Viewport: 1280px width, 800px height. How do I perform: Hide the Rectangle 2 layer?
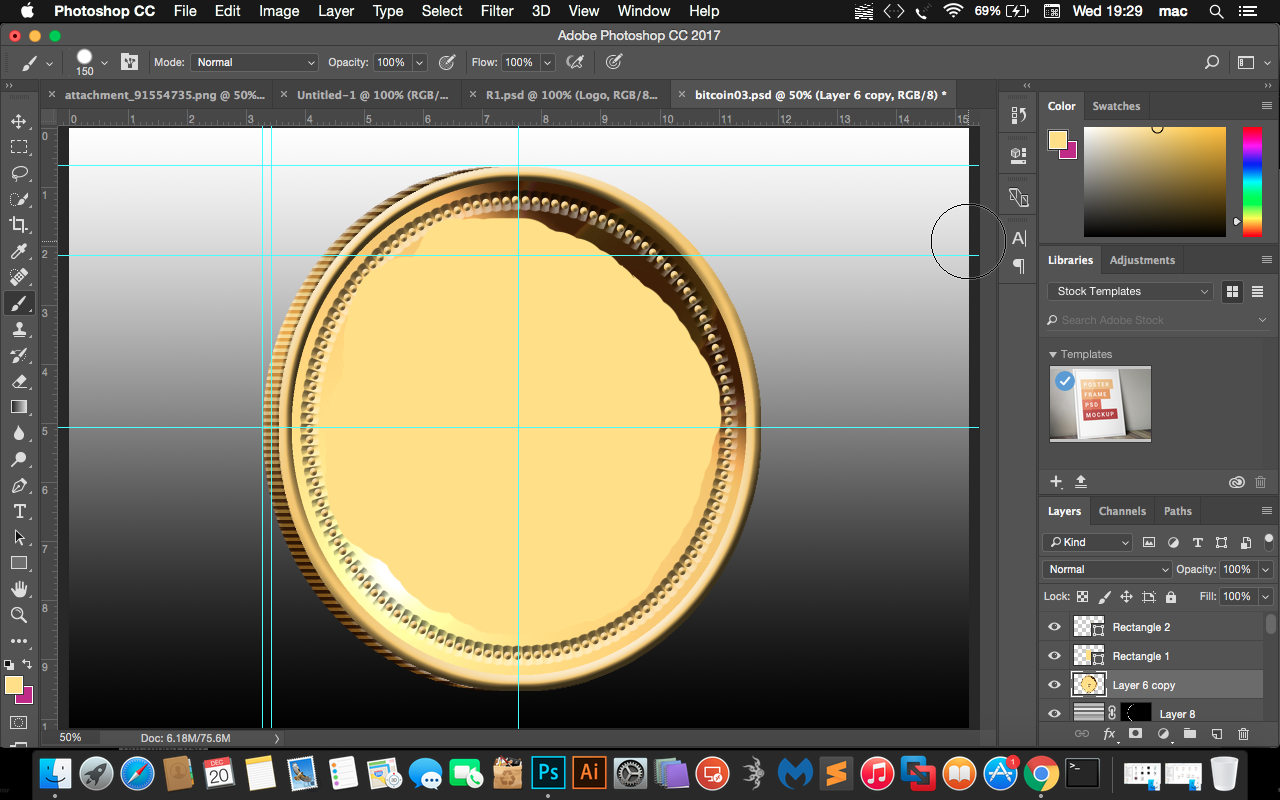click(1054, 627)
